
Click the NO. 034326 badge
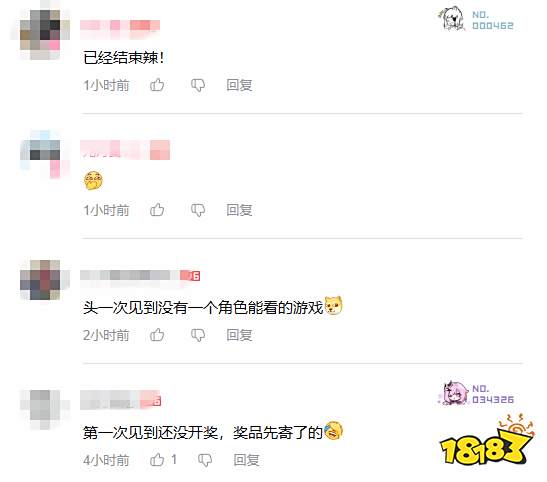click(476, 394)
